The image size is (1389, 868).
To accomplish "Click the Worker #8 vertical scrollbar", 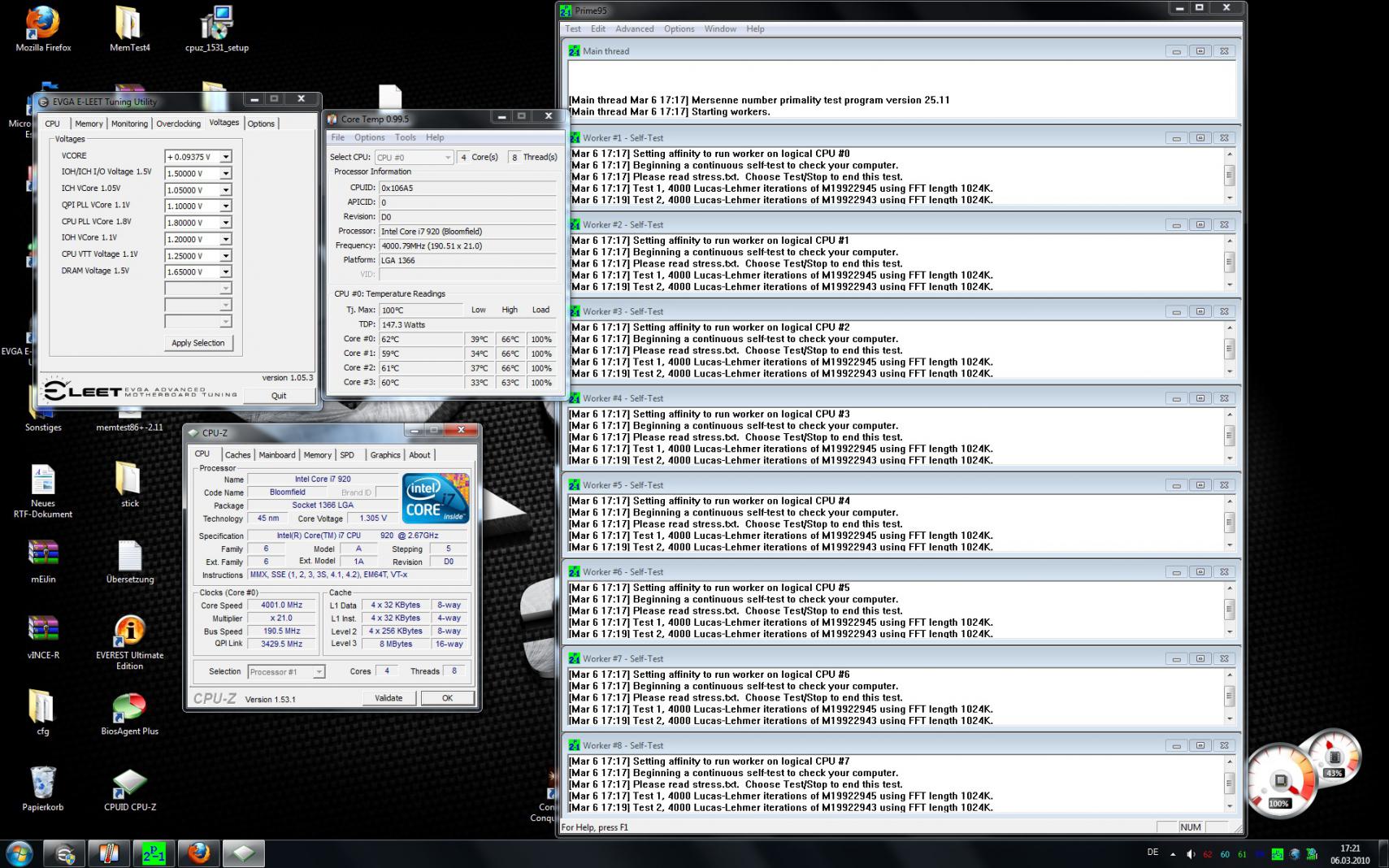I will pyautogui.click(x=1229, y=784).
